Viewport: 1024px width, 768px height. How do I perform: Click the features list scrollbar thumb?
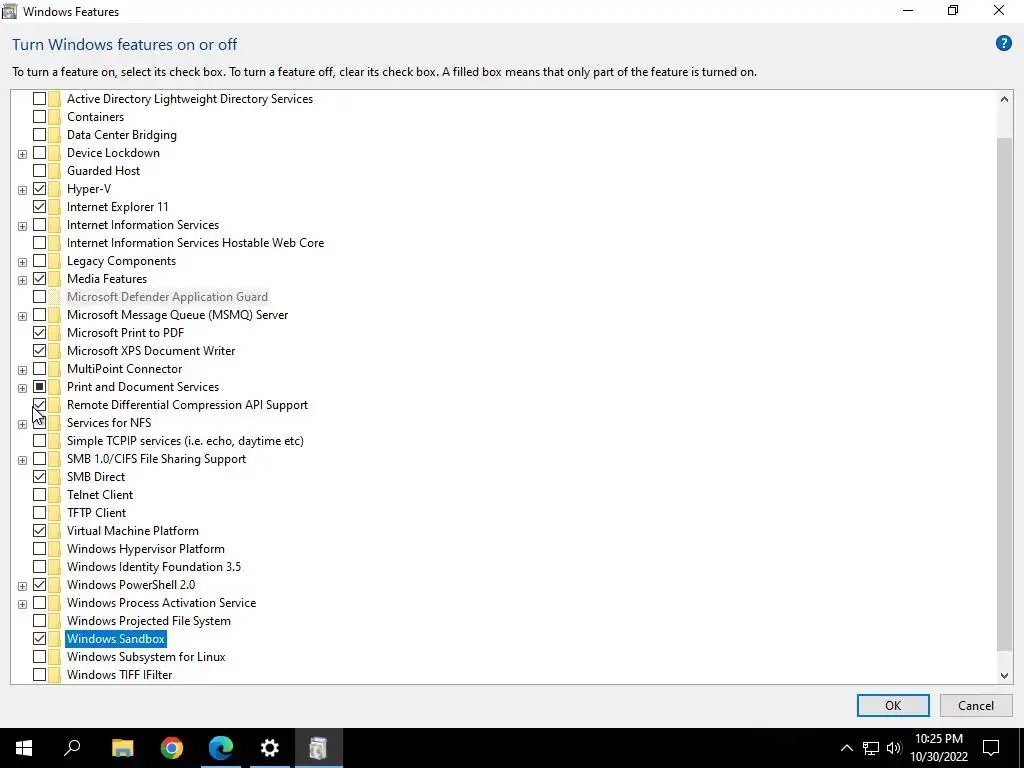pyautogui.click(x=1004, y=394)
